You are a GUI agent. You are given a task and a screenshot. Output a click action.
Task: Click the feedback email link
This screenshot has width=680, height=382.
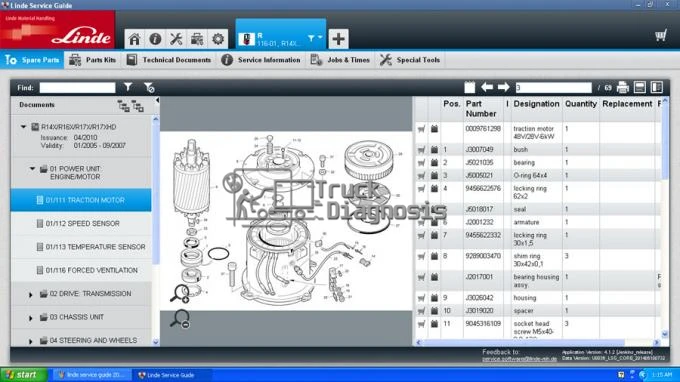(519, 359)
